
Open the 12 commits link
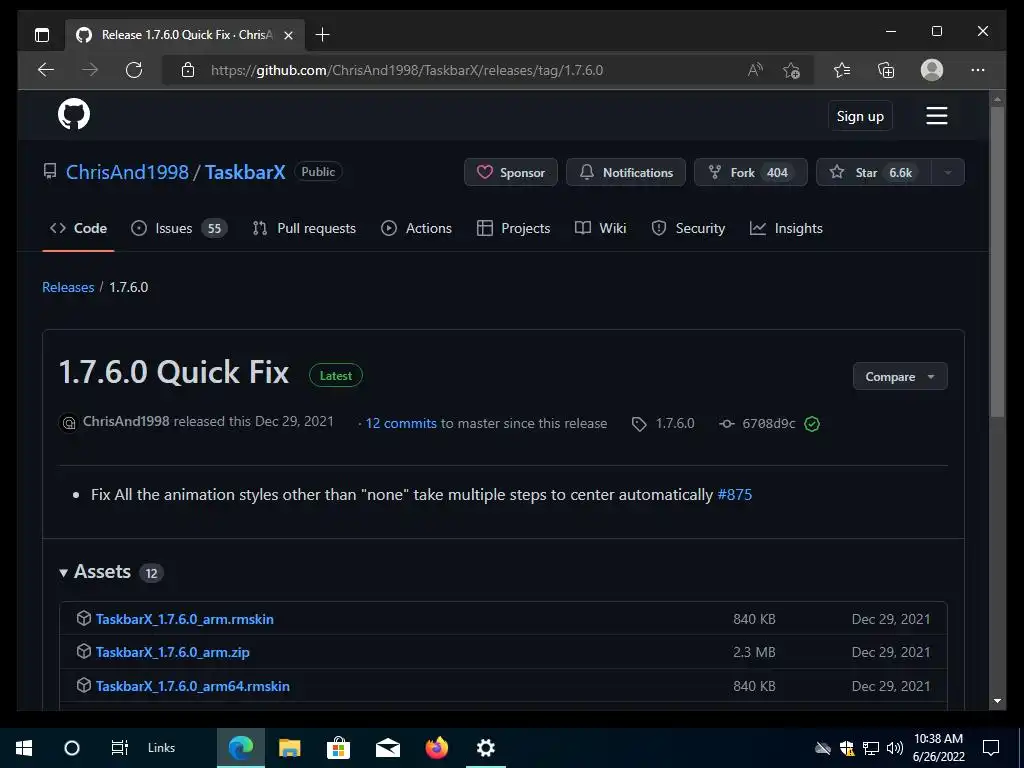pos(401,423)
